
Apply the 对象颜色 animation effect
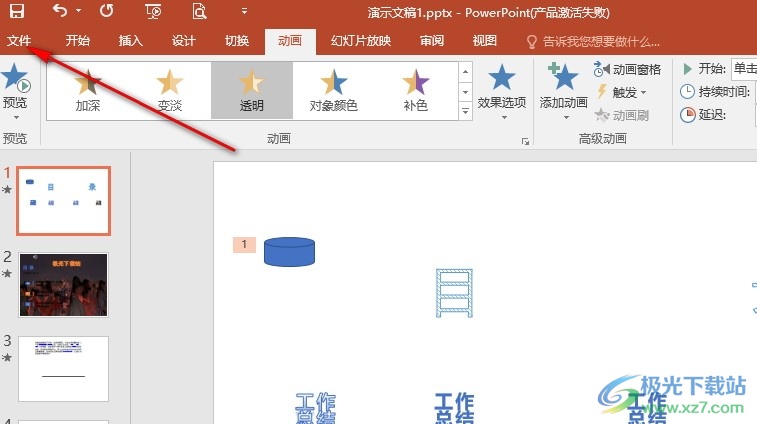point(333,91)
